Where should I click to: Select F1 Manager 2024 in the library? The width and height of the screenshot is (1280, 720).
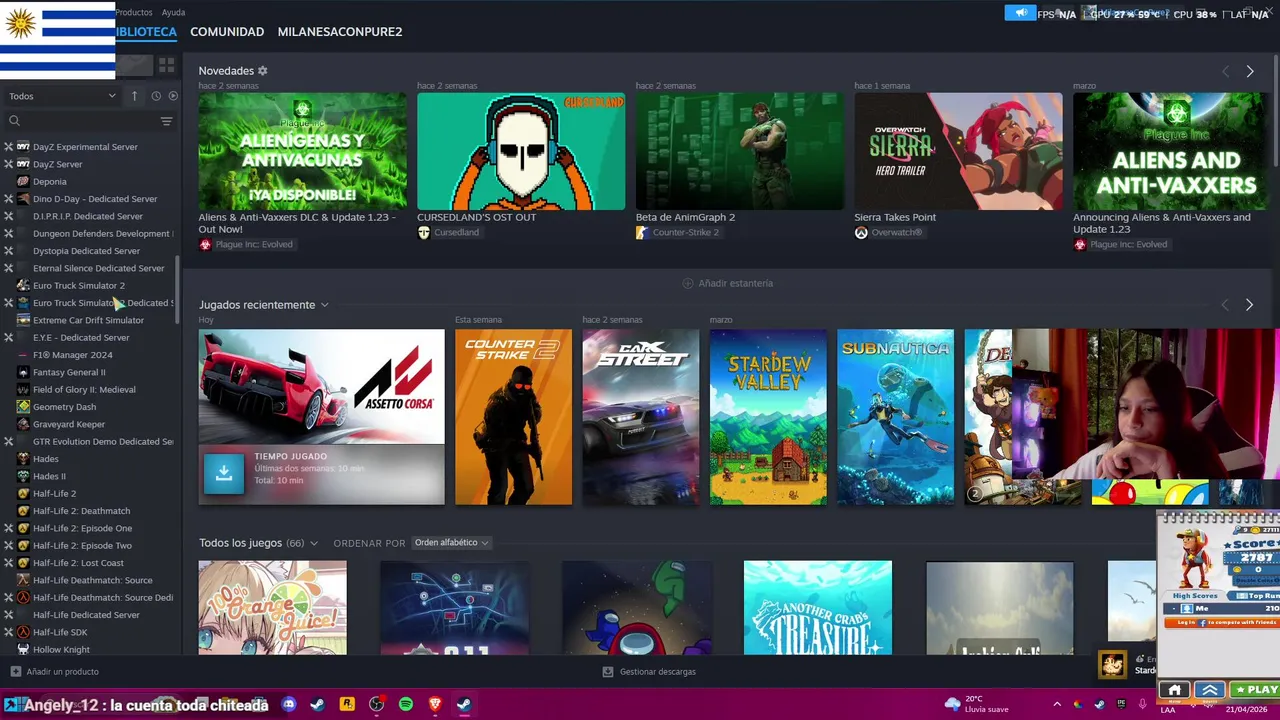point(72,355)
